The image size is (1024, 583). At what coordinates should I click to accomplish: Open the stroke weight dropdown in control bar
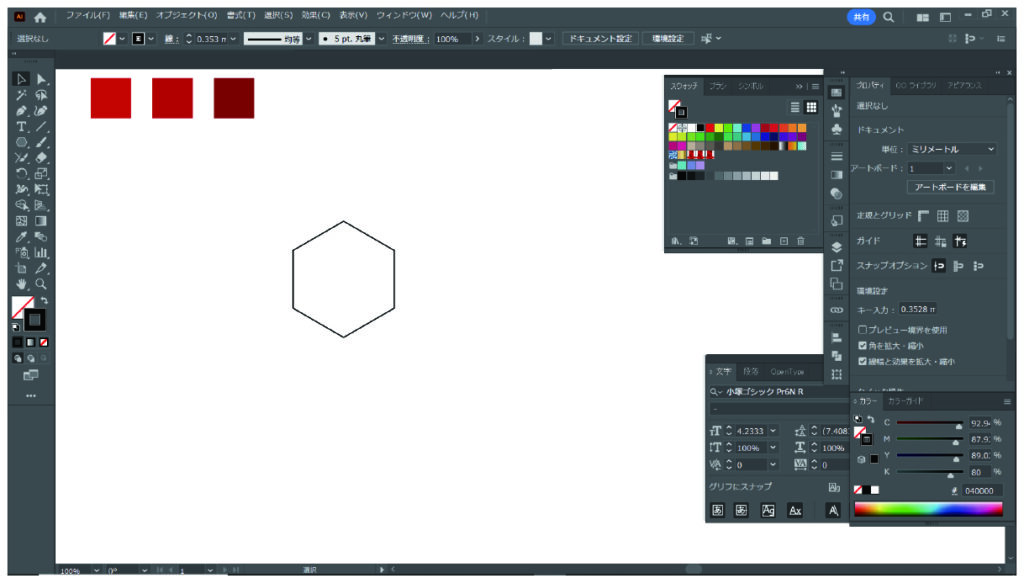[233, 39]
